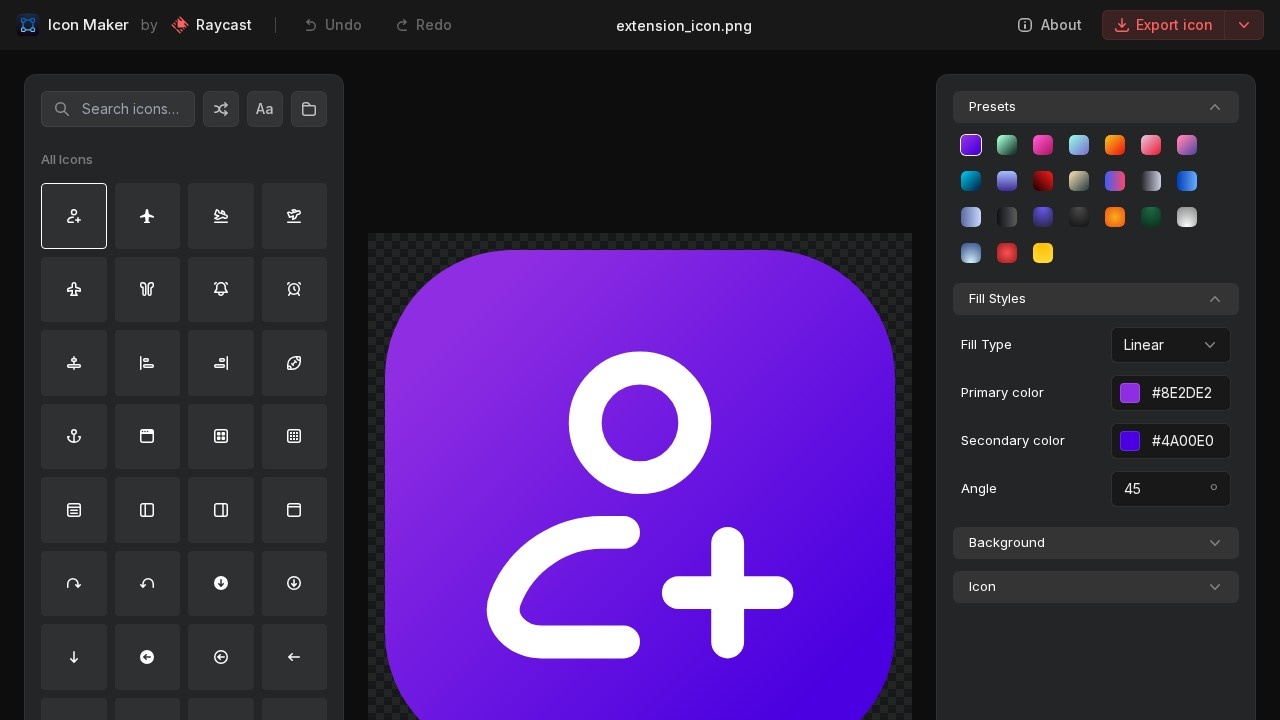Image resolution: width=1280 pixels, height=720 pixels.
Task: Click the large icon preview canvas
Action: [640, 477]
